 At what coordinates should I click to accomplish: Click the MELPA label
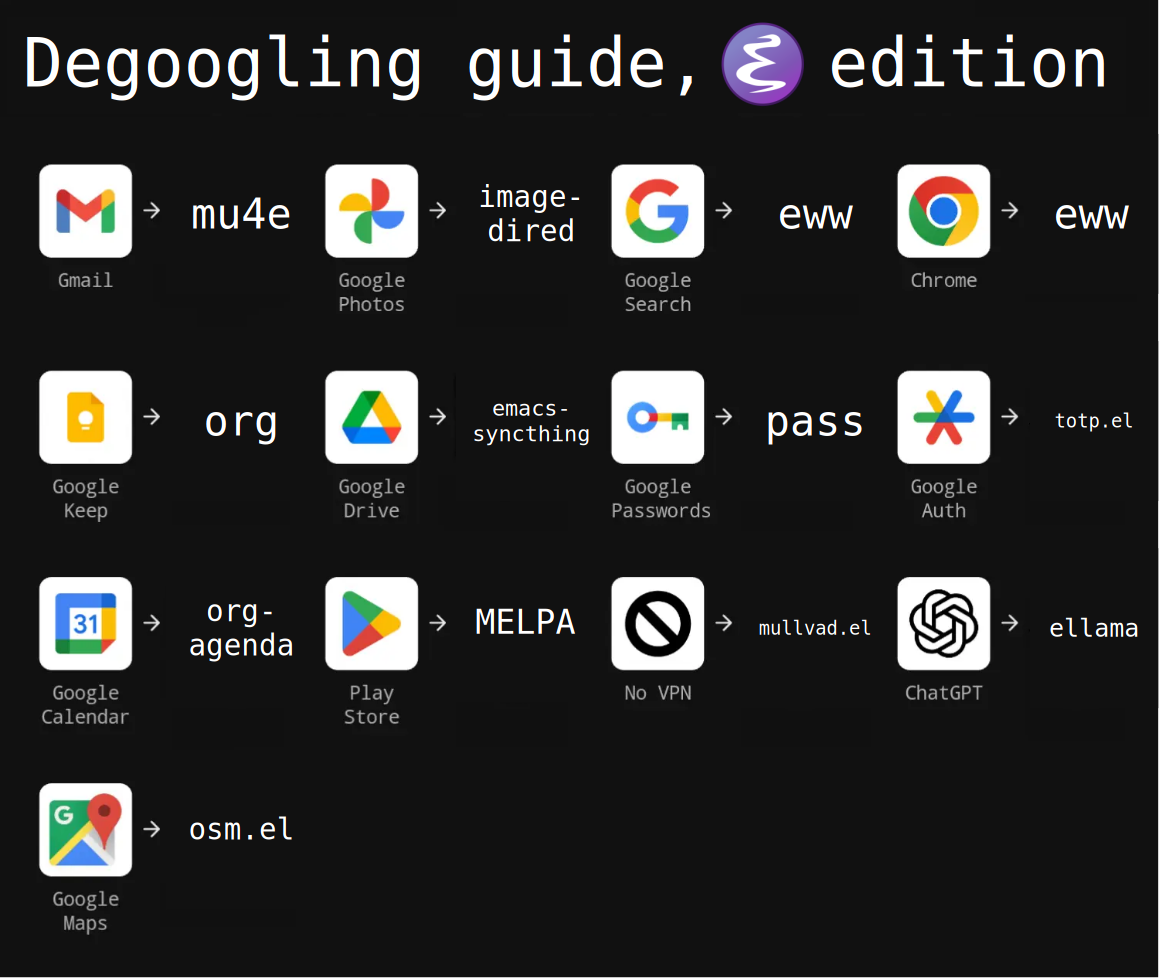coord(525,622)
